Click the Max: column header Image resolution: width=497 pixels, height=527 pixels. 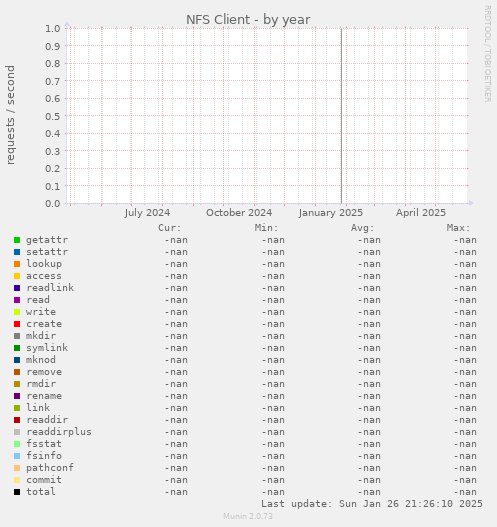pos(458,228)
